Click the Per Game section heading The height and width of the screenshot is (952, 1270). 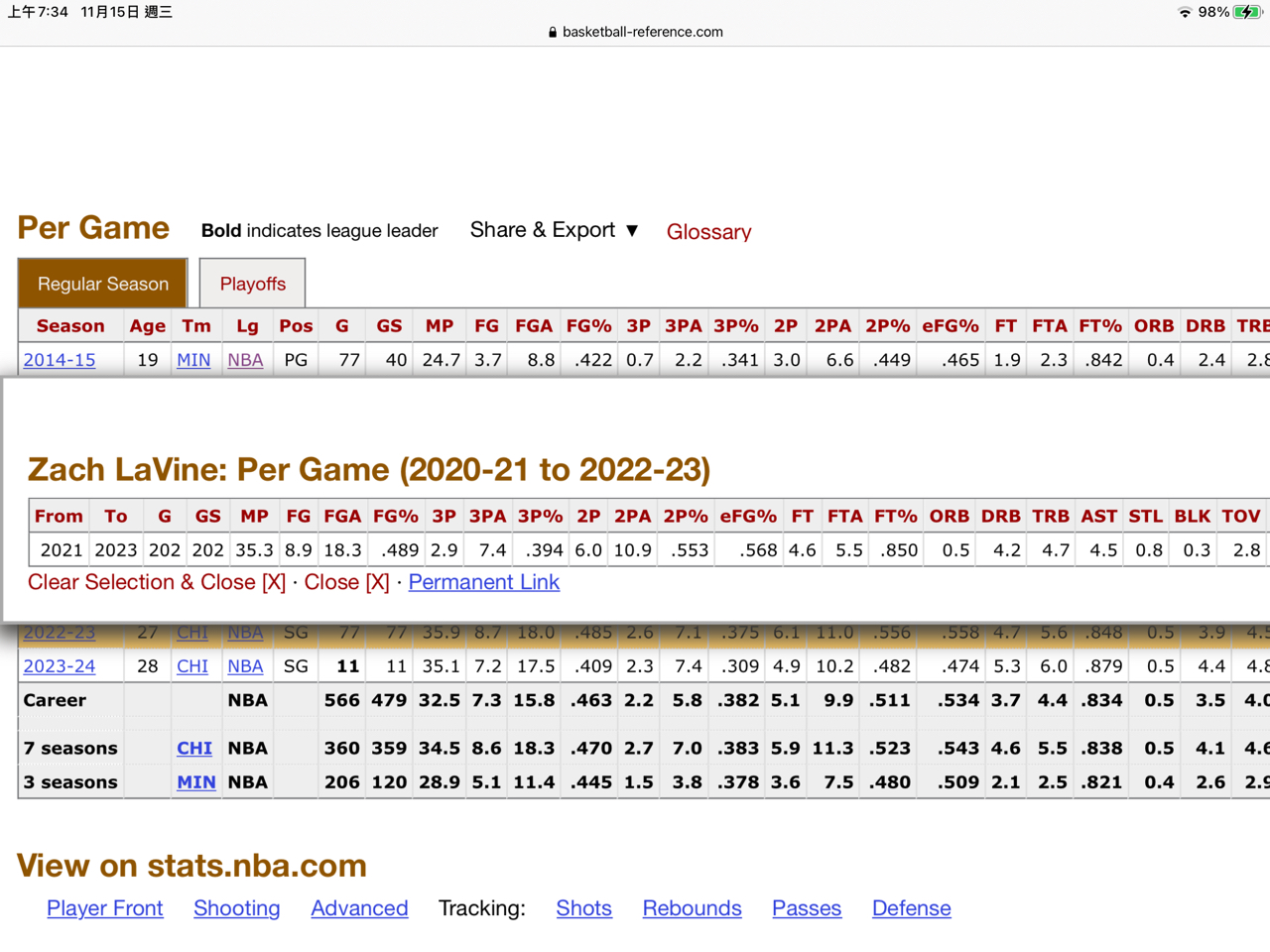coord(93,228)
